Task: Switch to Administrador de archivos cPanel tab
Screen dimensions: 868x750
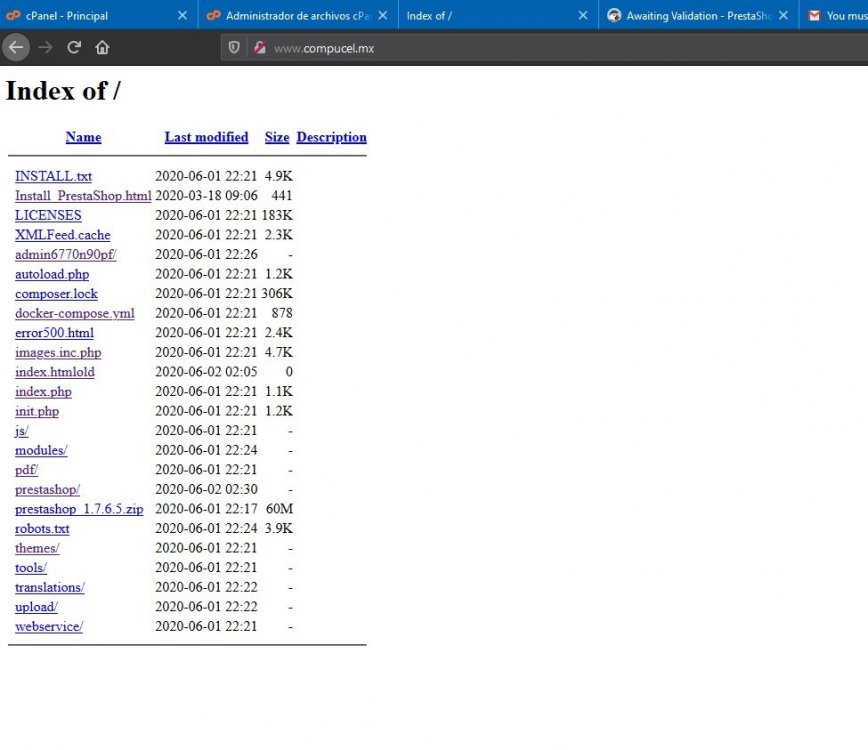Action: 298,15
